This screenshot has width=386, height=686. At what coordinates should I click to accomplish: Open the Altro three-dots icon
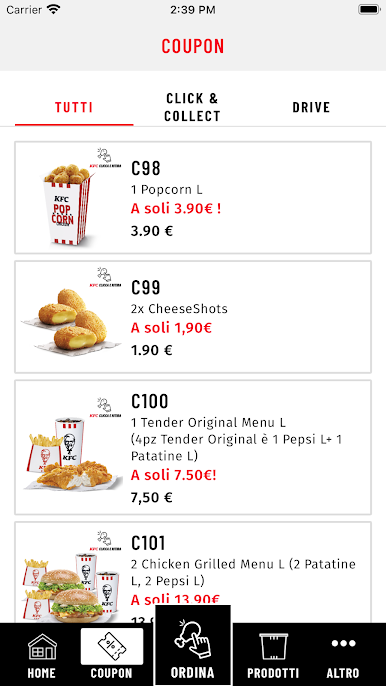coord(343,643)
